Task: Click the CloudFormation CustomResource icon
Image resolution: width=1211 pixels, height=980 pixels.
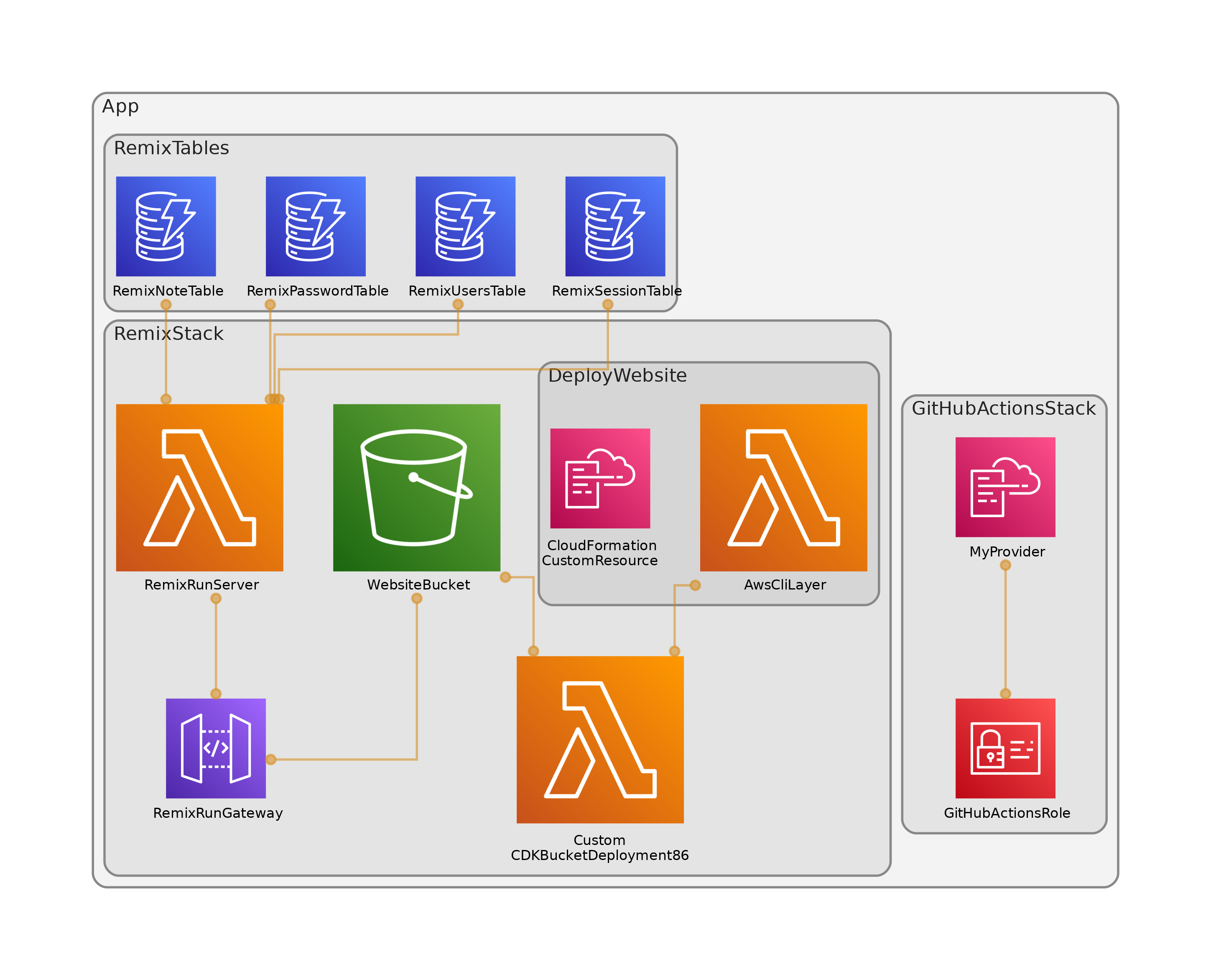Action: pos(600,478)
